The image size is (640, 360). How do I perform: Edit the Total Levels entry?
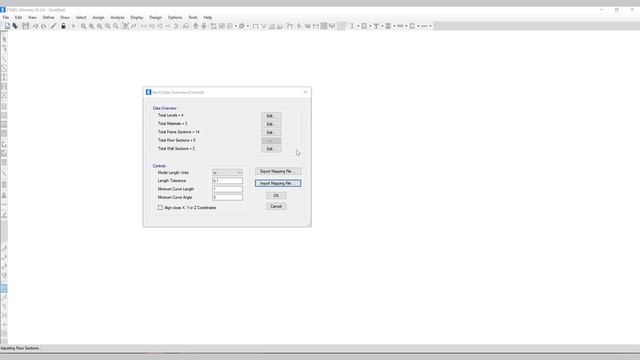[271, 116]
